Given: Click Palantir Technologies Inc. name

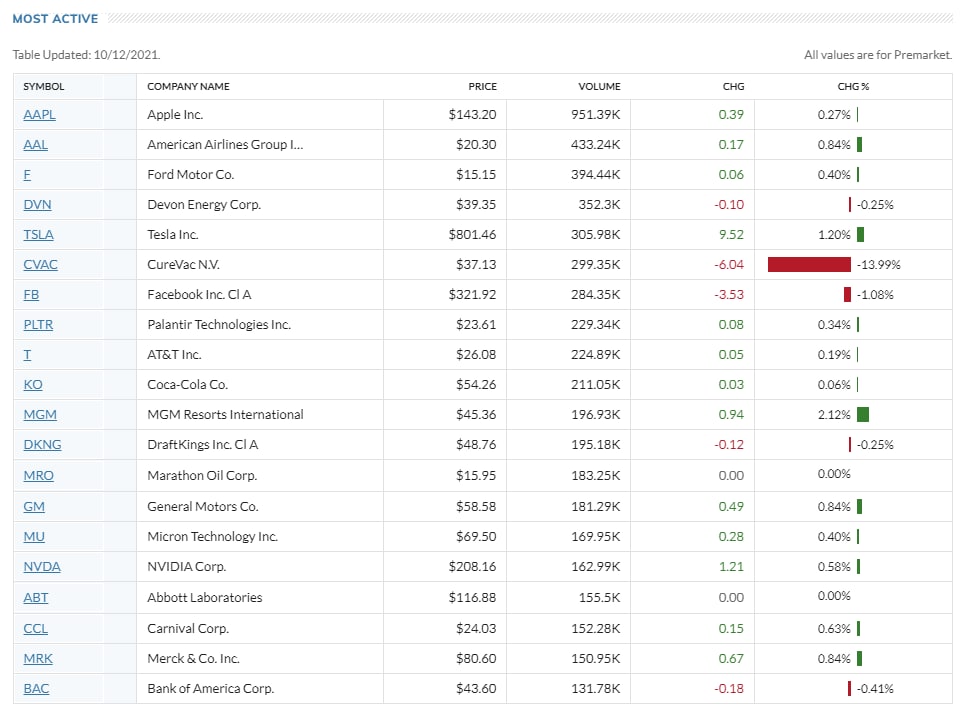Looking at the screenshot, I should tap(219, 325).
